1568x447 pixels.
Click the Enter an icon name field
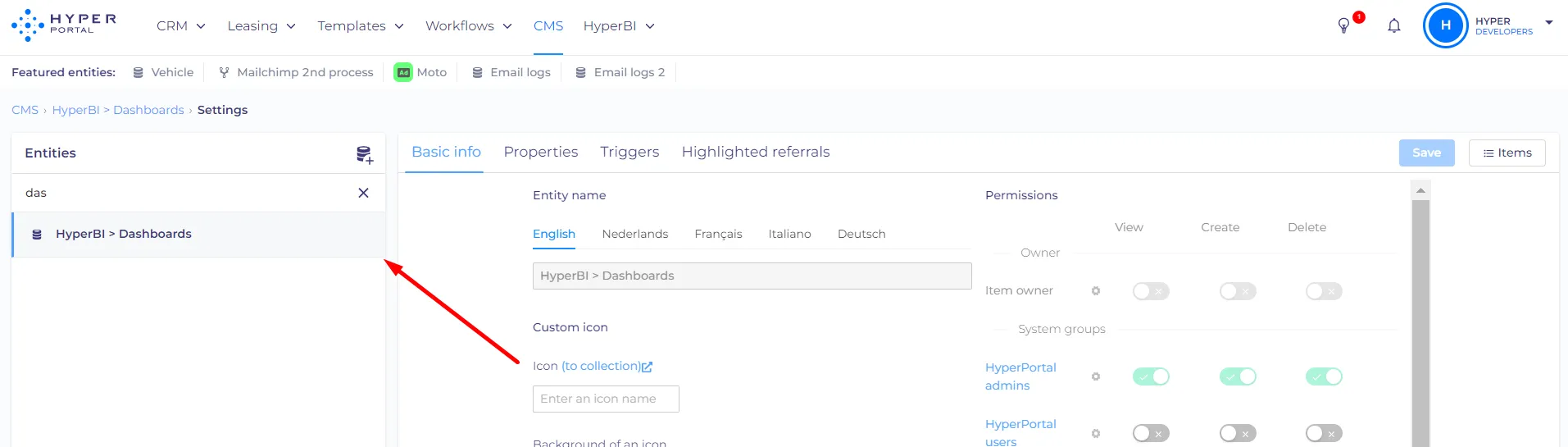pyautogui.click(x=606, y=399)
